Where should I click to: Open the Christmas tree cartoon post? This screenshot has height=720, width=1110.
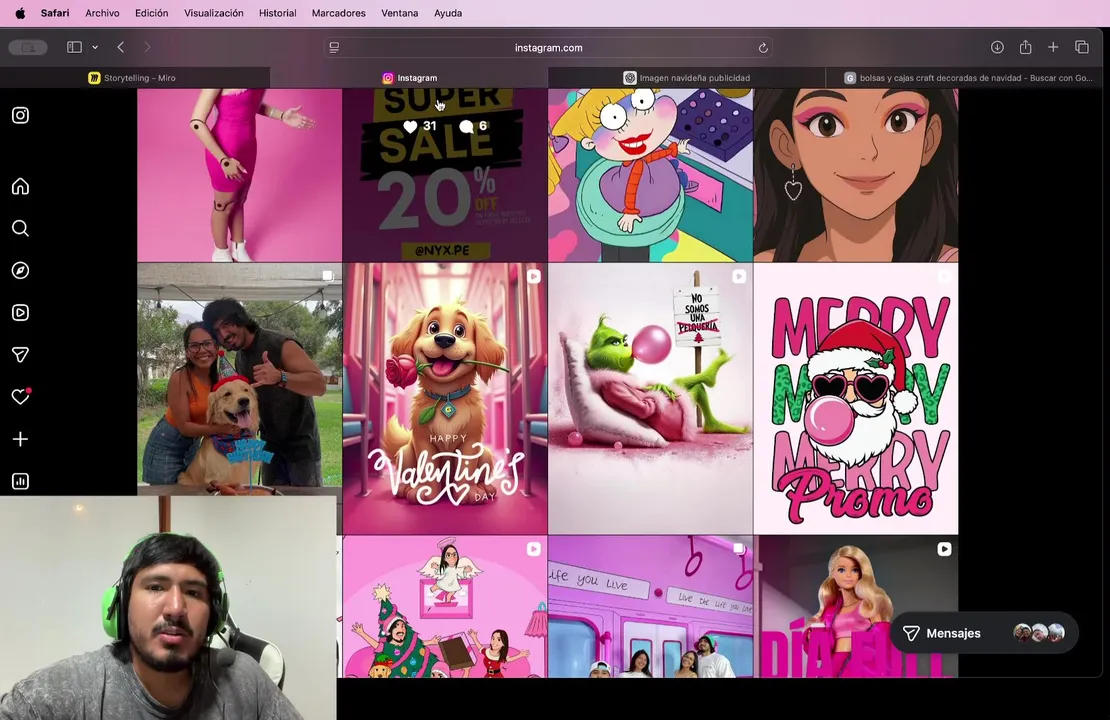pyautogui.click(x=445, y=607)
